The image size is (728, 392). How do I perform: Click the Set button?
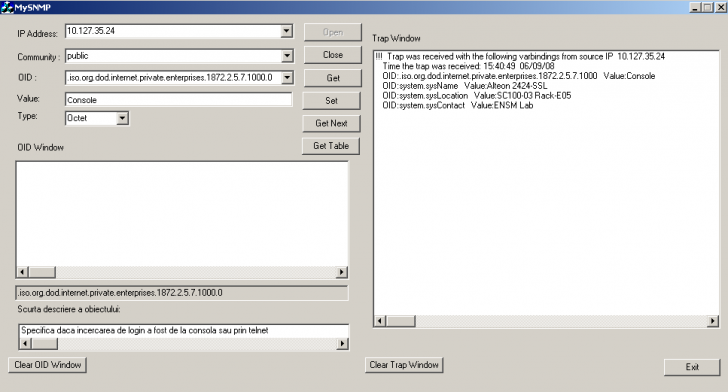(x=331, y=100)
